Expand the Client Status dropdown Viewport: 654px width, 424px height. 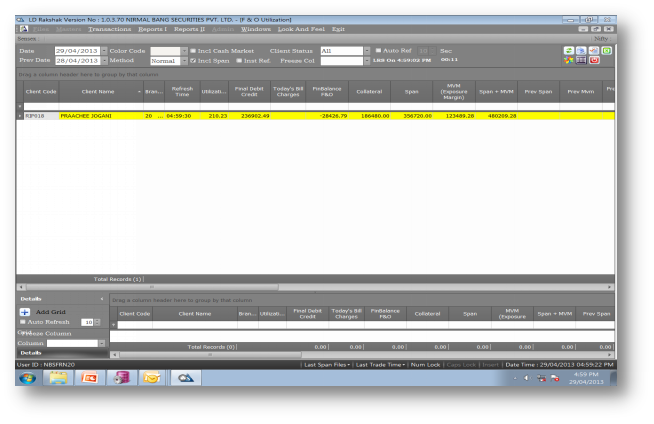[366, 50]
